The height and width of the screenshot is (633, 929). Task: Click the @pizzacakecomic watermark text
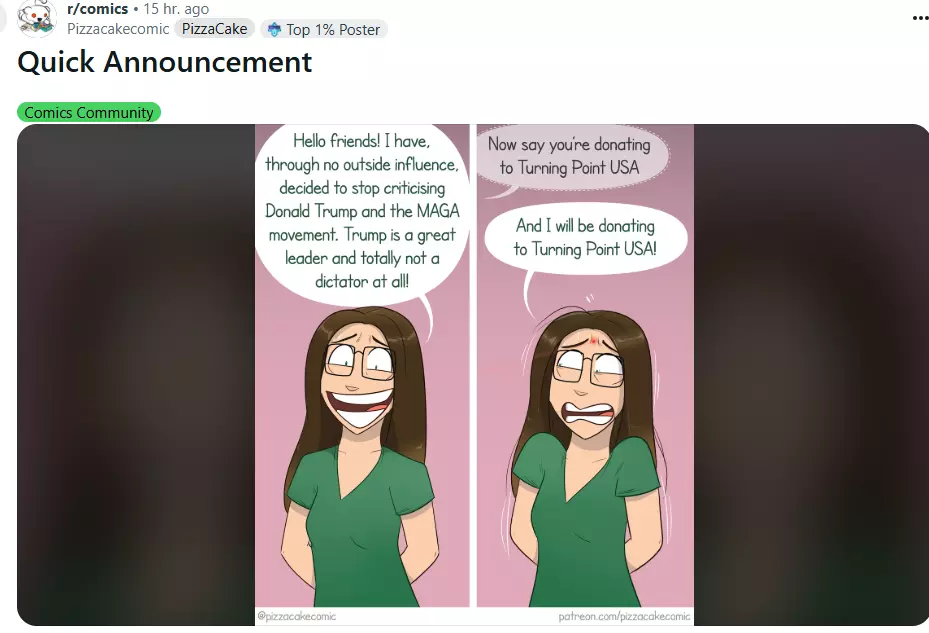tap(297, 617)
